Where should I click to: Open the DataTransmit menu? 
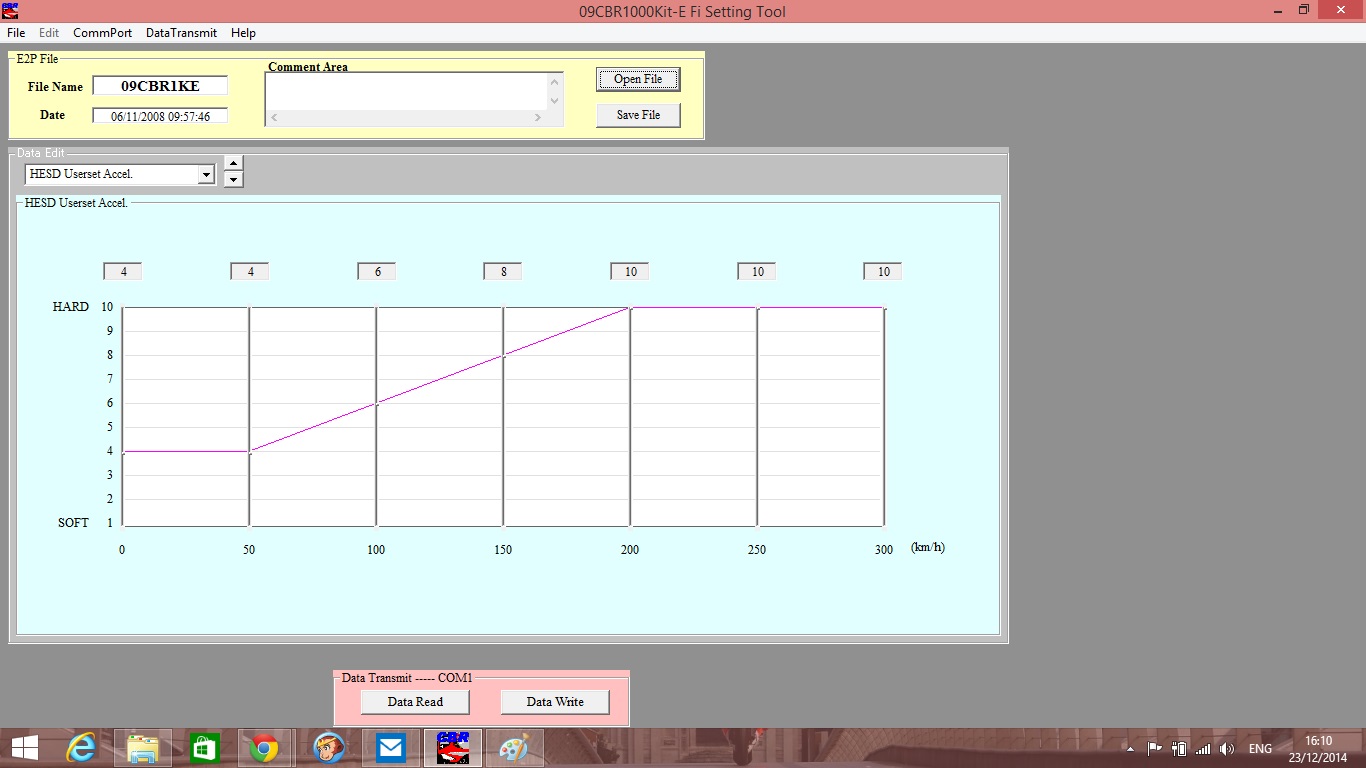point(181,33)
